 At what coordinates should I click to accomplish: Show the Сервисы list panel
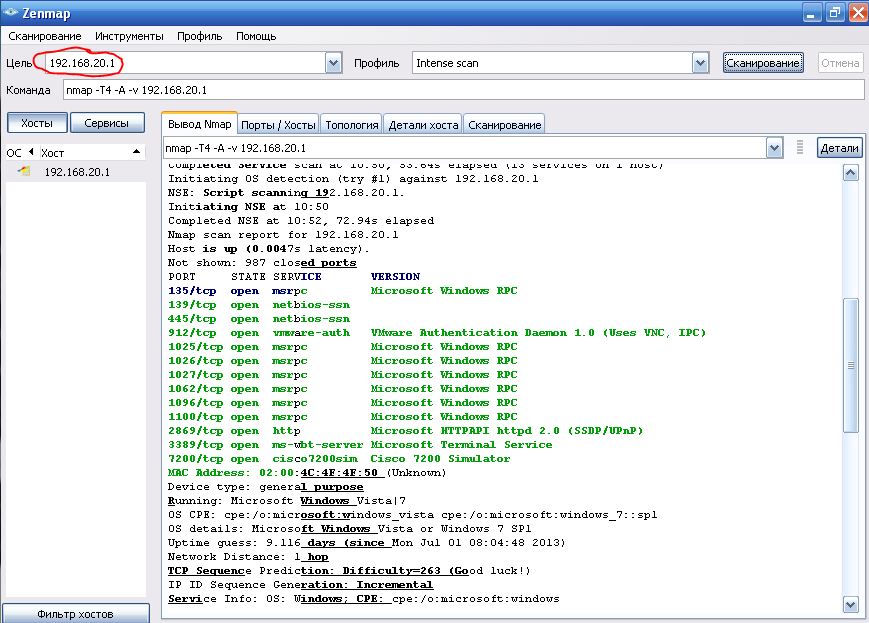tap(107, 123)
